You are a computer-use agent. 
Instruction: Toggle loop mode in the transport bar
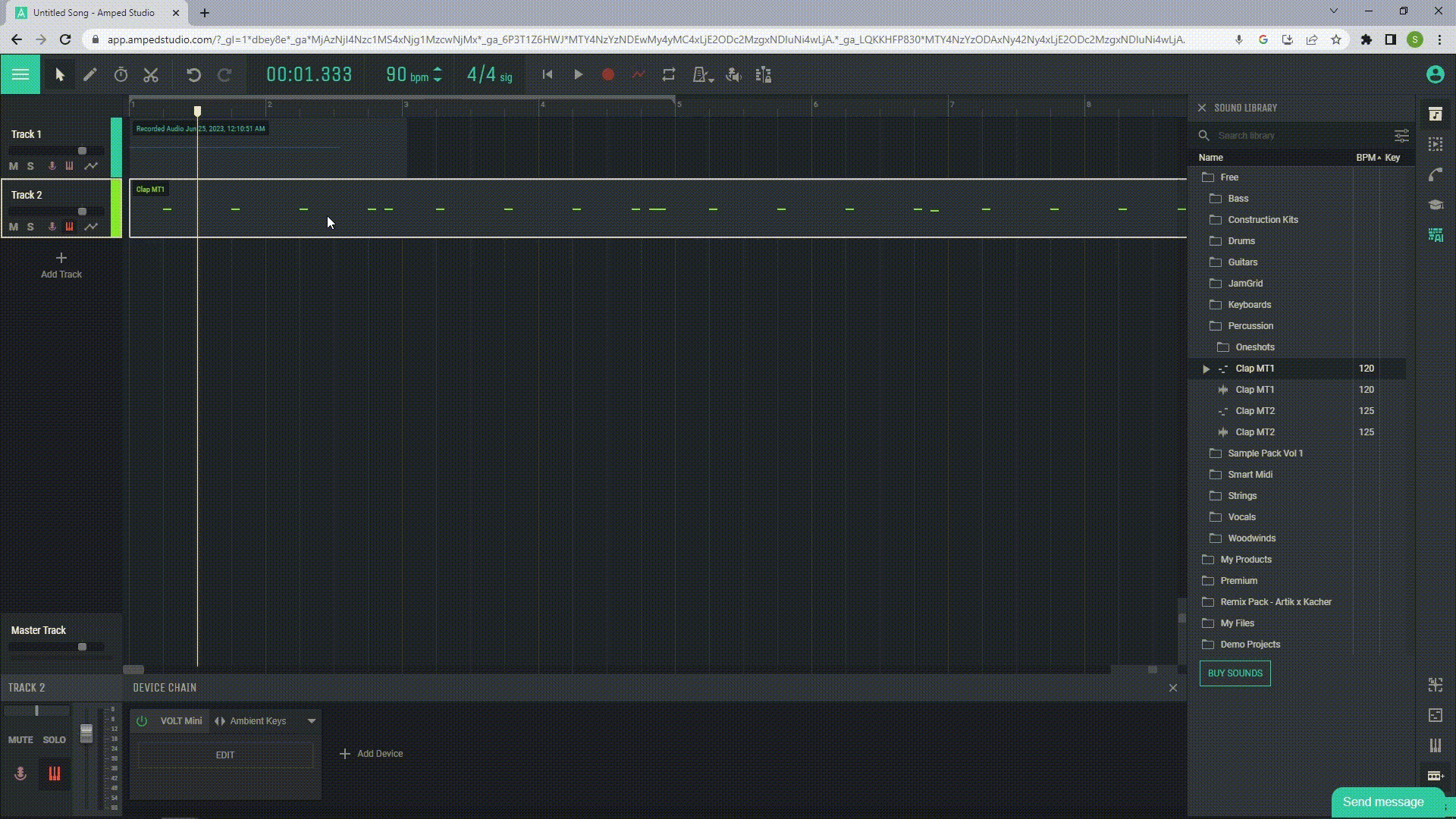[669, 74]
